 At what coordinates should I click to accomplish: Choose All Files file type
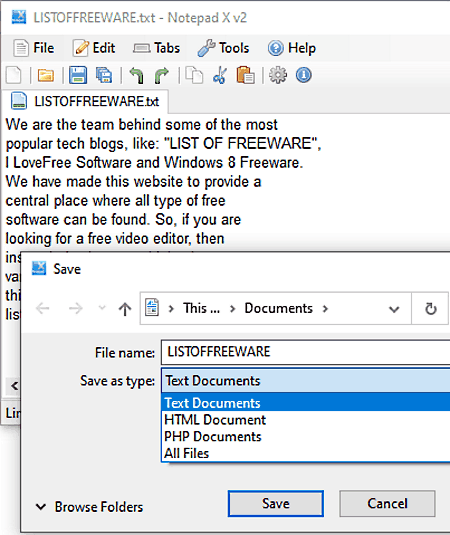pos(306,453)
